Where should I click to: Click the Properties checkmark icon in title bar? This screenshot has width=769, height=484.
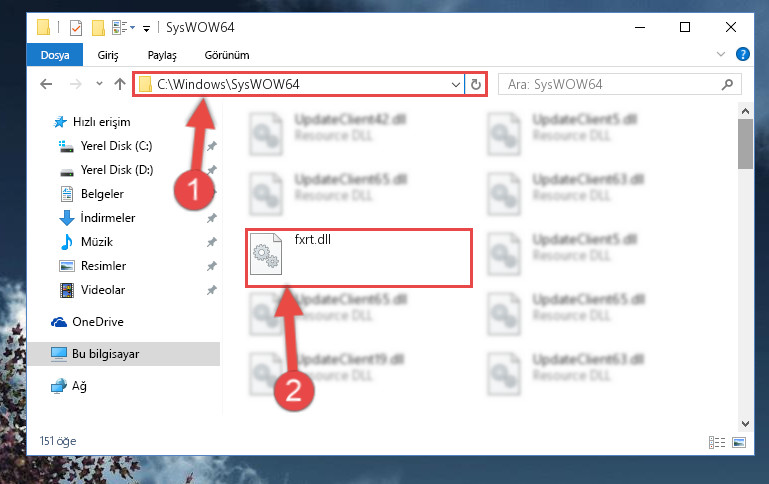click(x=76, y=28)
